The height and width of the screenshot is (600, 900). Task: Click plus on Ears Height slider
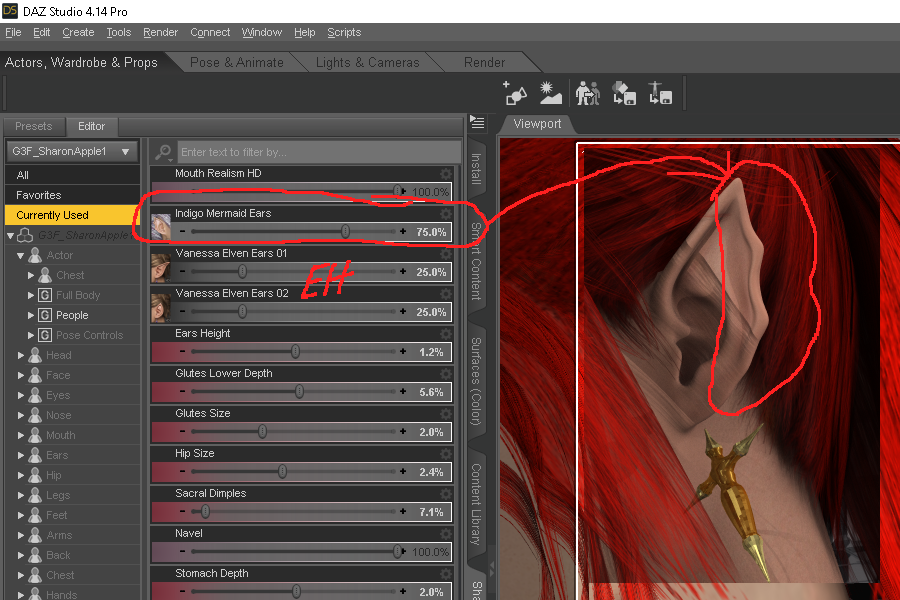click(403, 351)
